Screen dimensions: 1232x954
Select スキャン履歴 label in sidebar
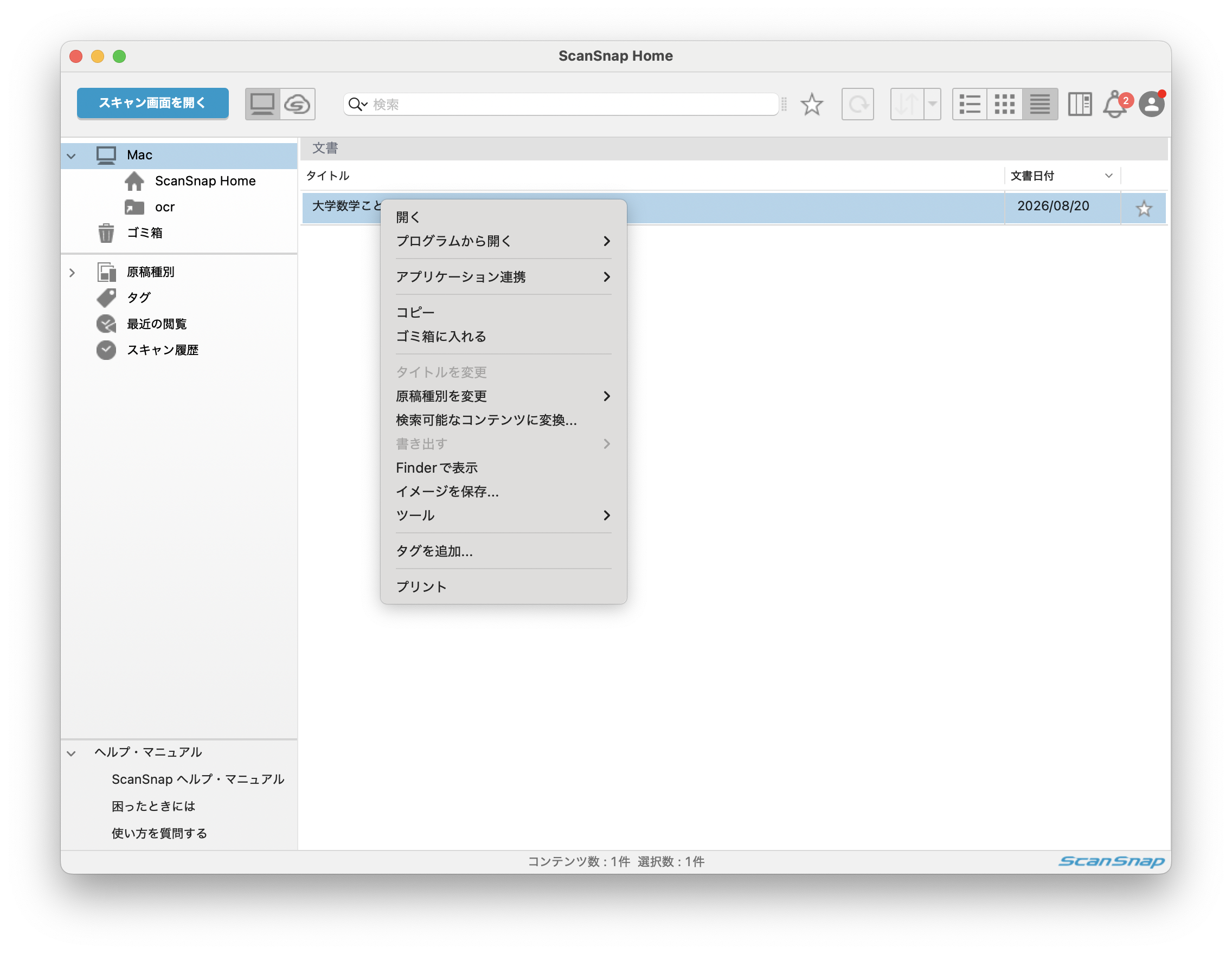(x=163, y=350)
